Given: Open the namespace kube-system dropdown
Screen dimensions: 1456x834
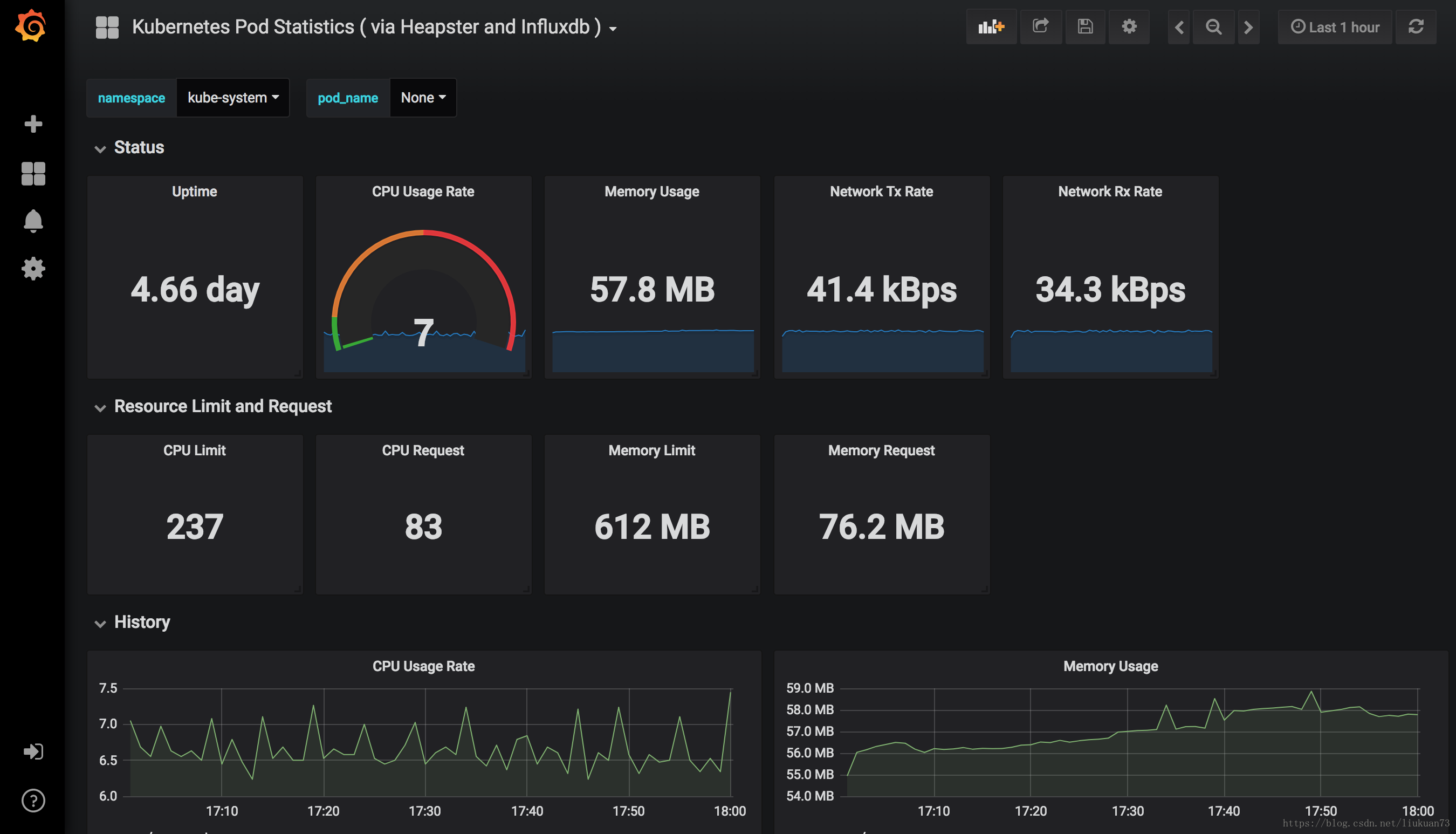Looking at the screenshot, I should (x=233, y=98).
